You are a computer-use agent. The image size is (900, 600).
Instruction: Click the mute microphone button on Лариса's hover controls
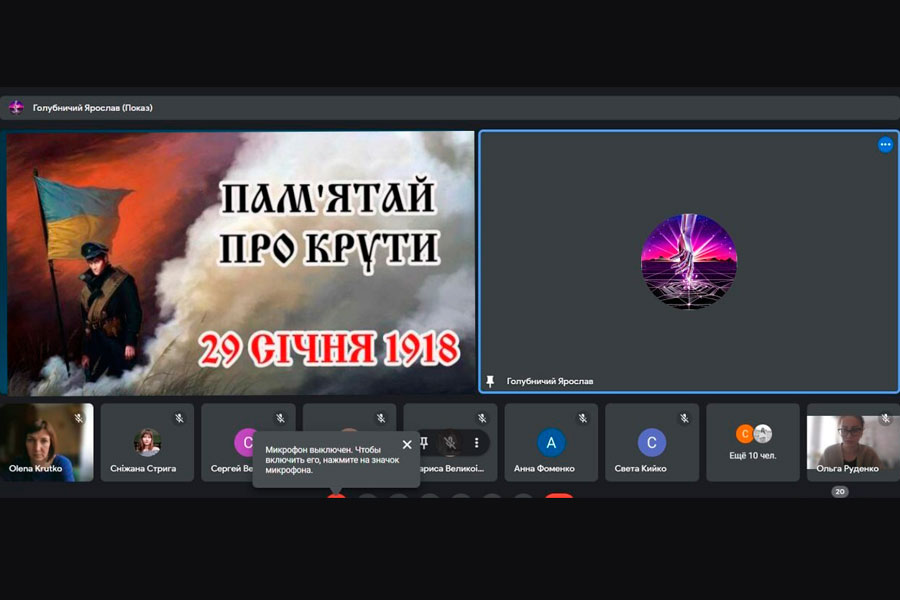(x=450, y=443)
